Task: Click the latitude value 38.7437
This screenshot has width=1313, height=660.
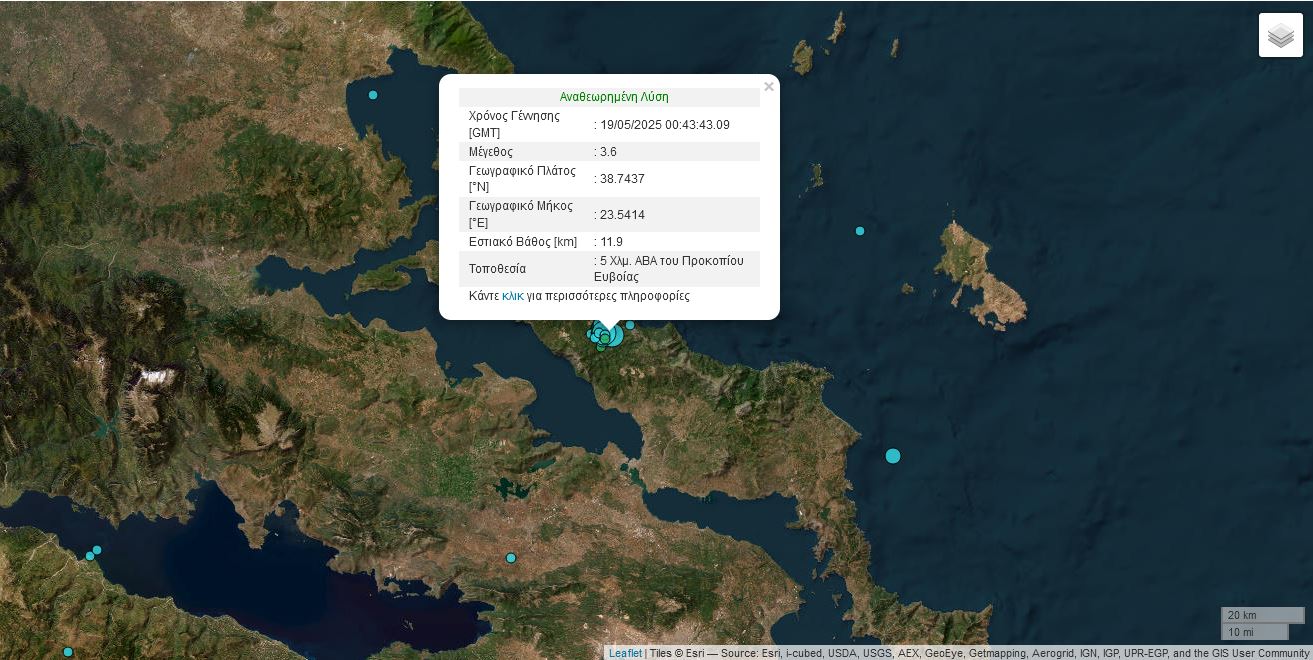Action: (622, 179)
